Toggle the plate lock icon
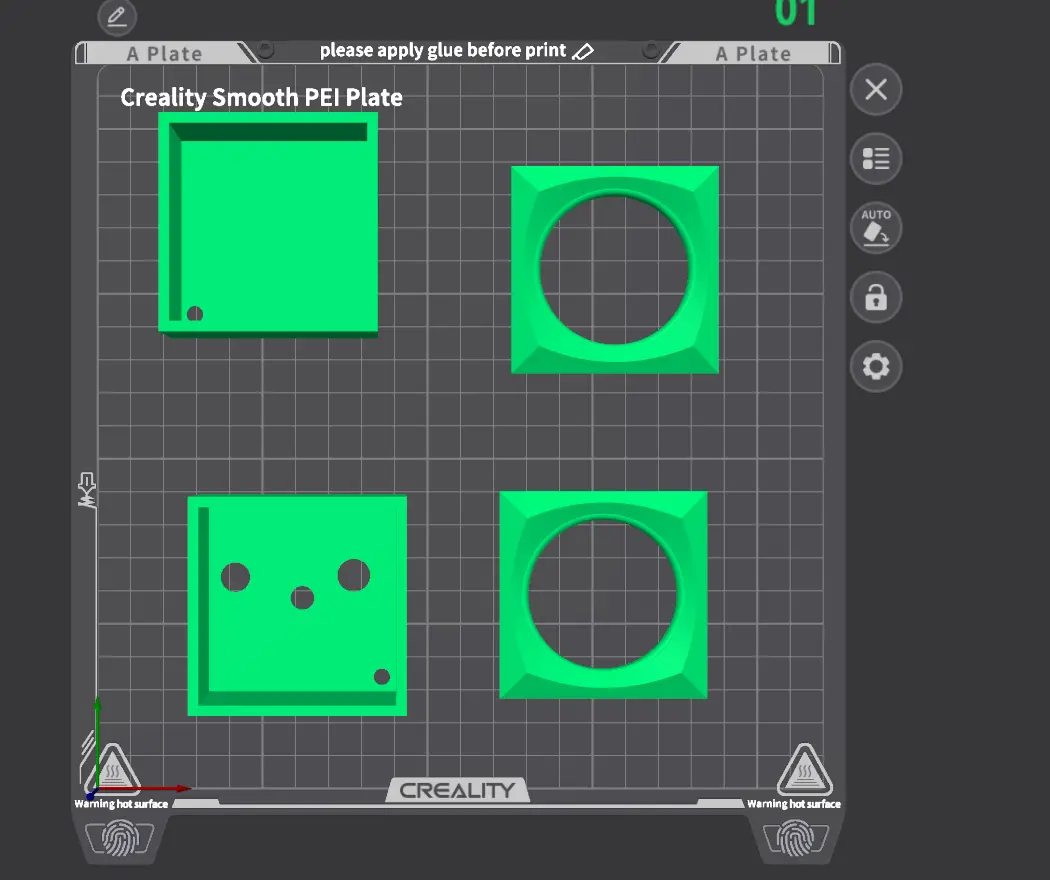1050x880 pixels. [876, 297]
